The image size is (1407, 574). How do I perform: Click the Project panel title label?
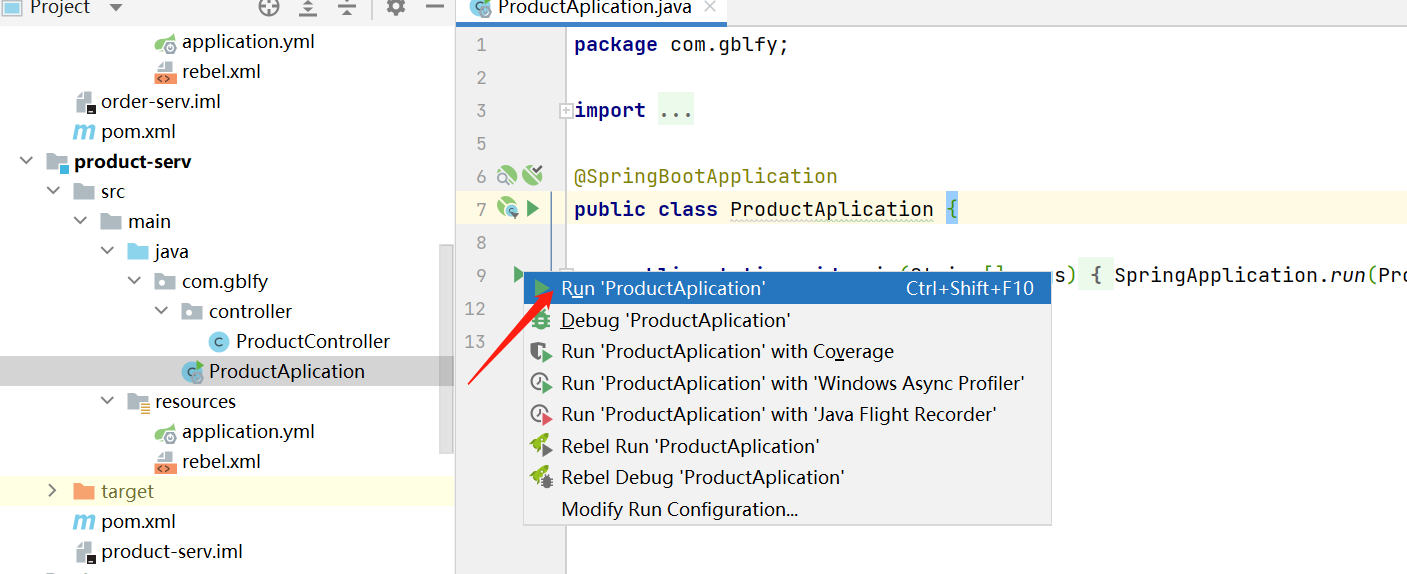point(60,8)
